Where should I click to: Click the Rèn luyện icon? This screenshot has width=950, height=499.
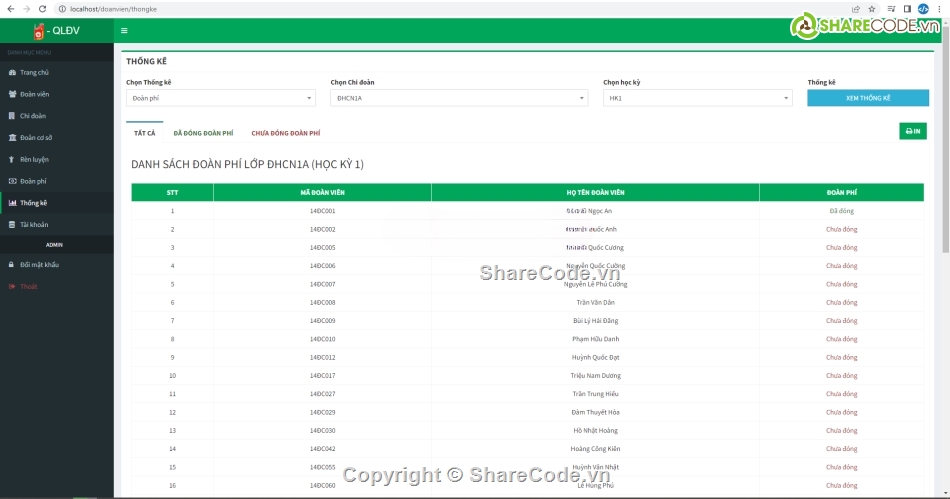[12, 160]
